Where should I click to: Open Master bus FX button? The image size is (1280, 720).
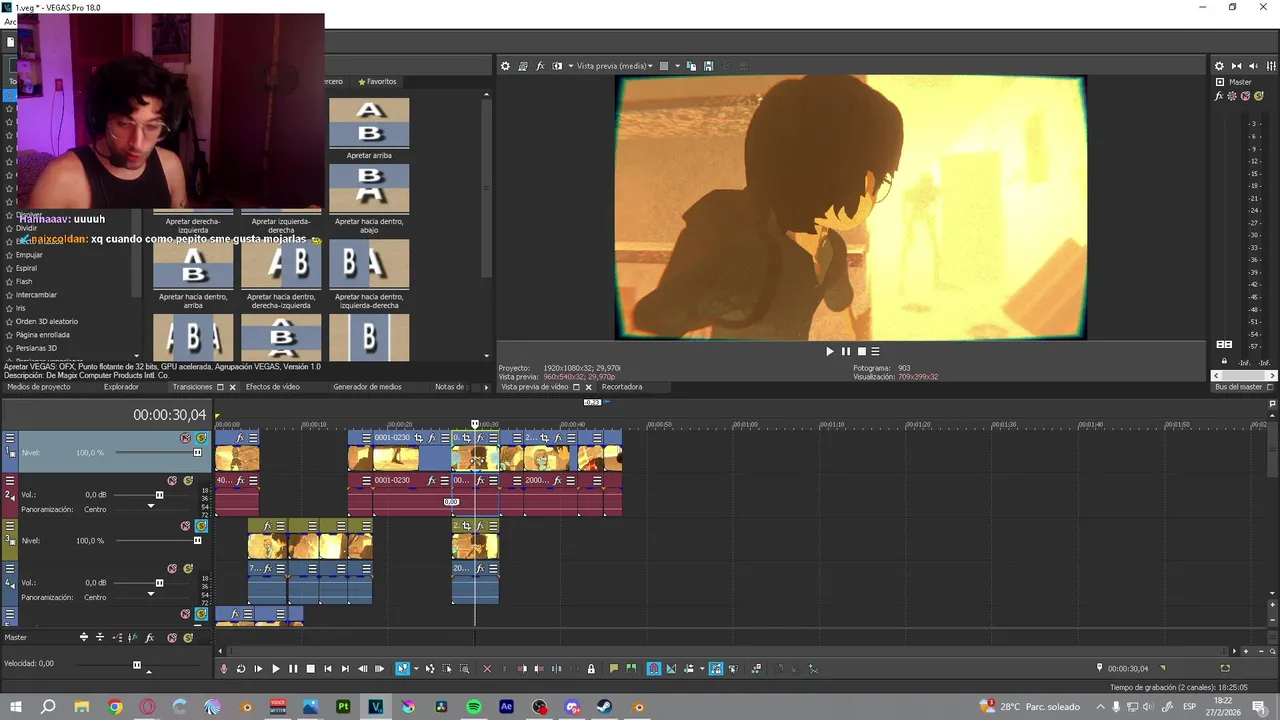click(x=1219, y=96)
